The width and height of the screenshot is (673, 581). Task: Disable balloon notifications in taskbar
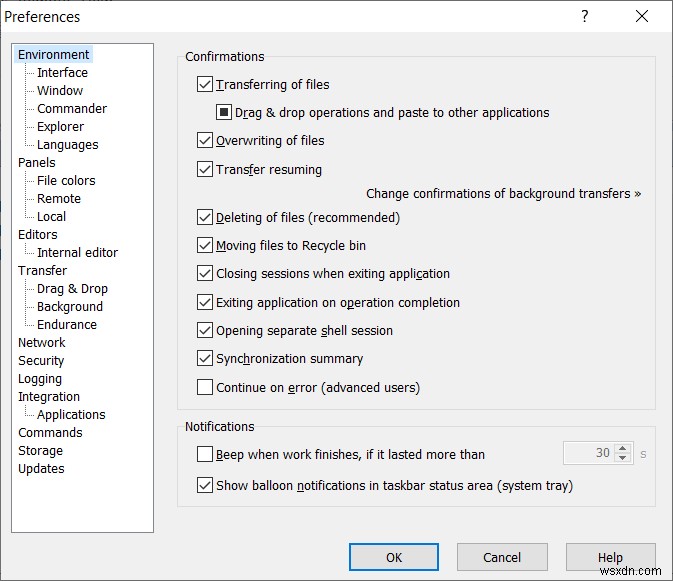coord(205,485)
